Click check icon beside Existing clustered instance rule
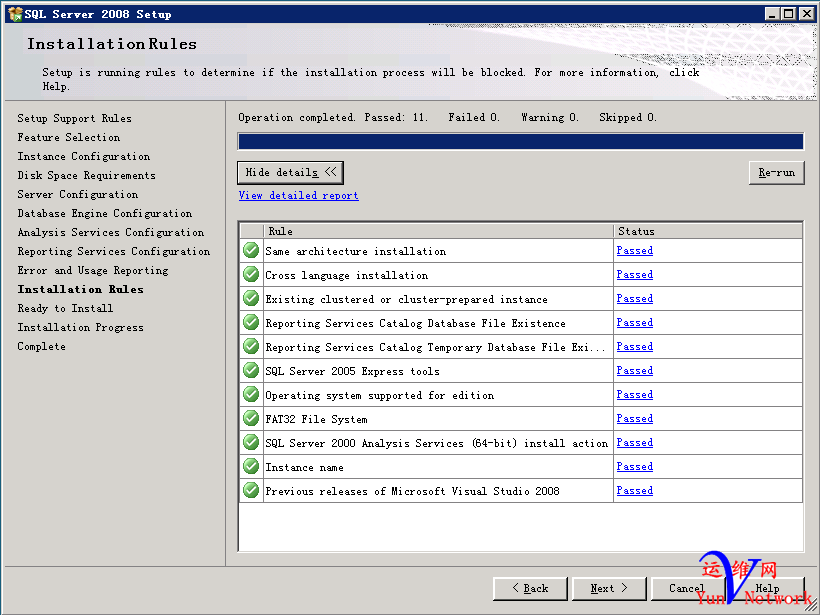 pos(251,299)
